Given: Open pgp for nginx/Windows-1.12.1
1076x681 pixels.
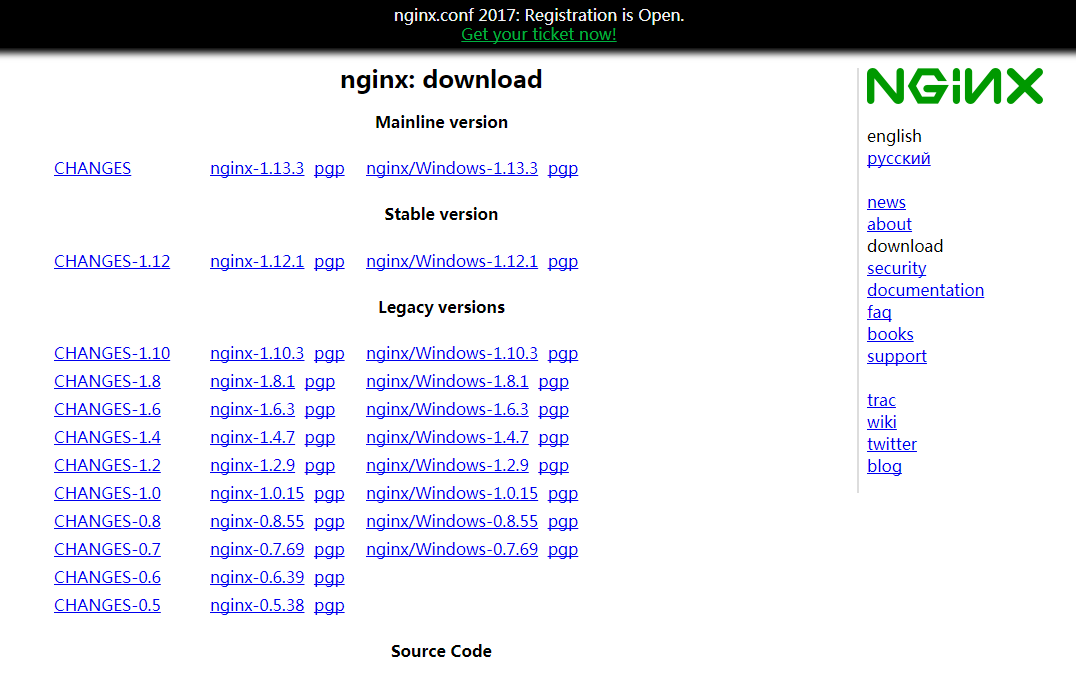Looking at the screenshot, I should click(563, 262).
